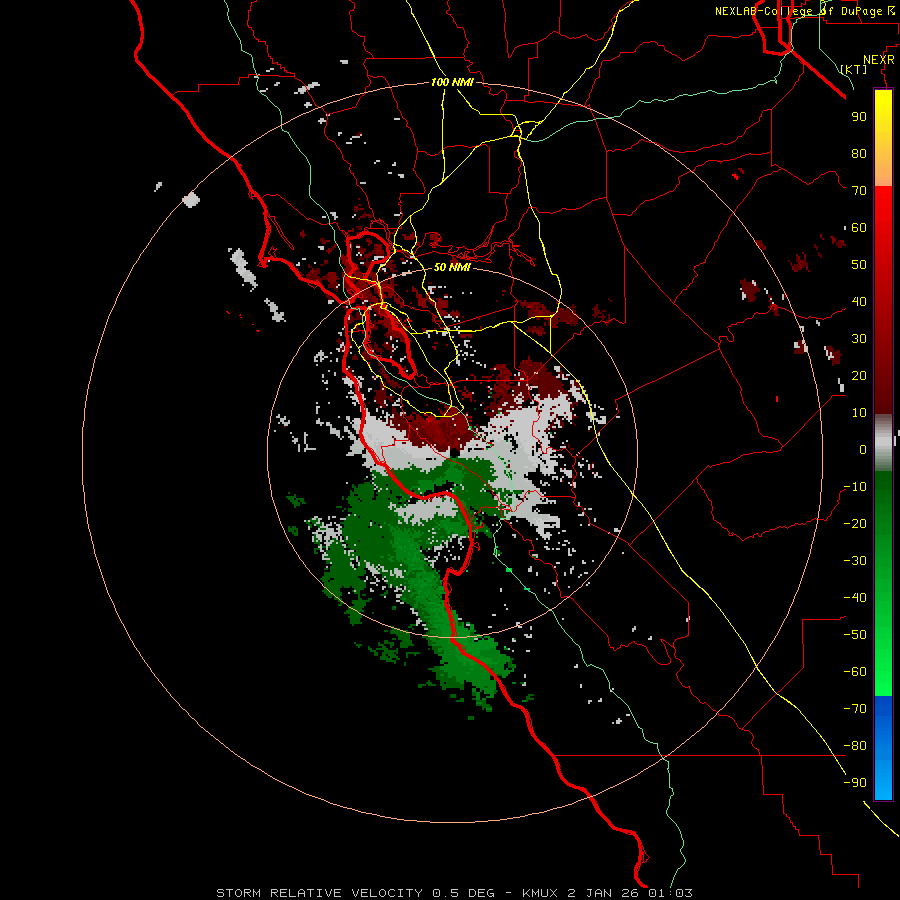Screen dimensions: 900x900
Task: Select the -70 value on the velocity scale
Action: click(855, 709)
